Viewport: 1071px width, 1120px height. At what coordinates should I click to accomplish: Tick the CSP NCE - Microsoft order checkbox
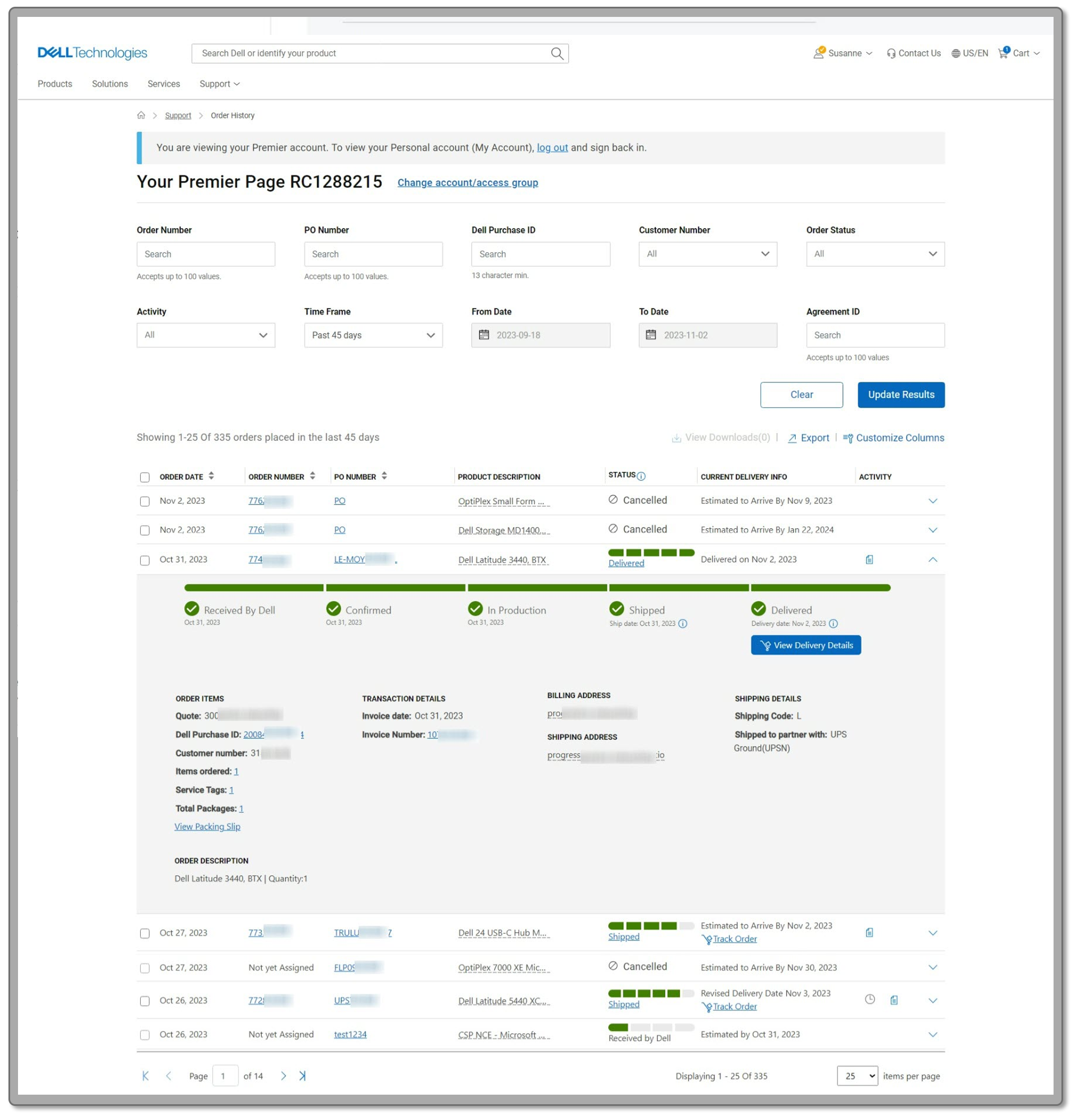pos(145,1035)
